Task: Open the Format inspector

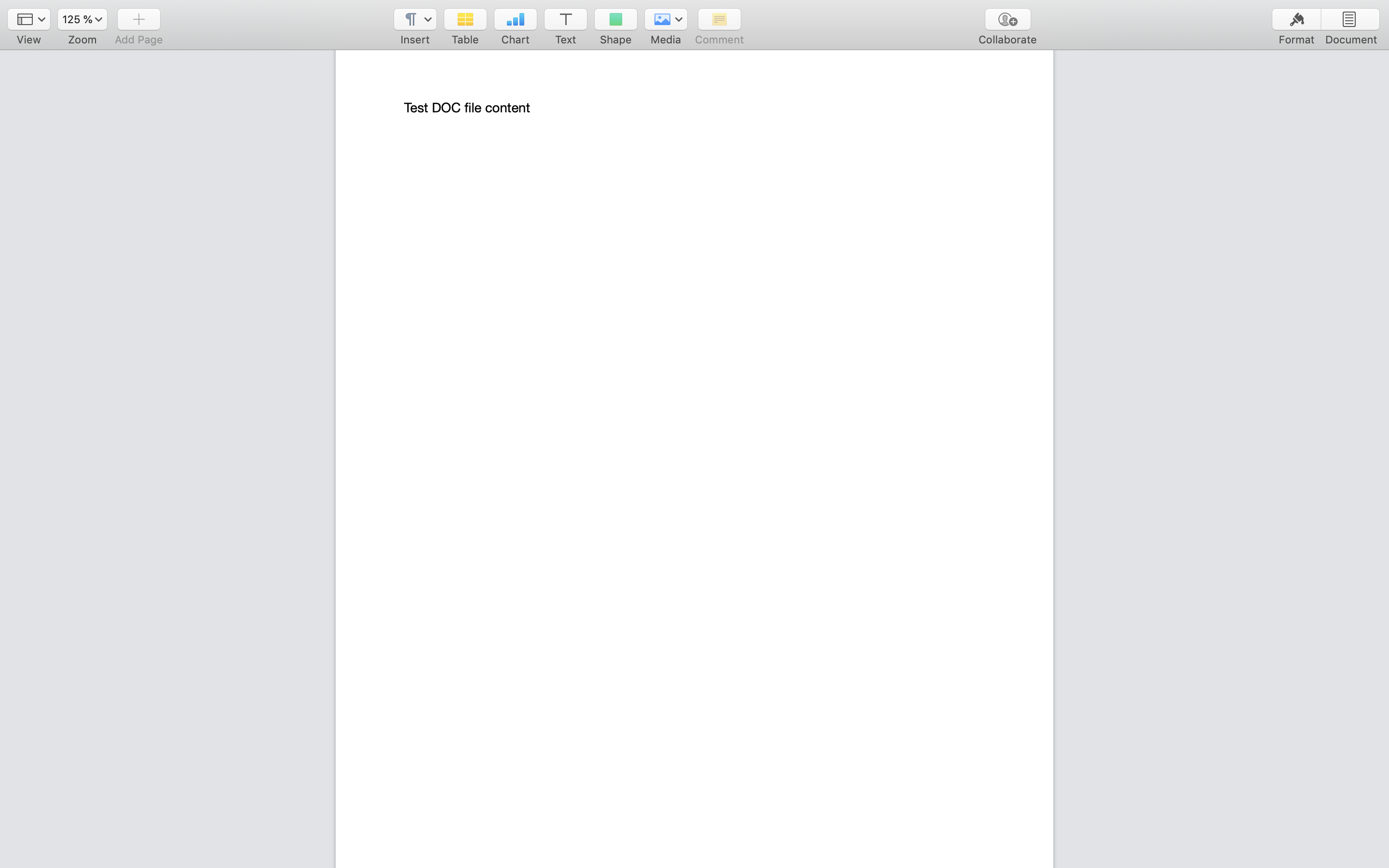Action: point(1296,19)
